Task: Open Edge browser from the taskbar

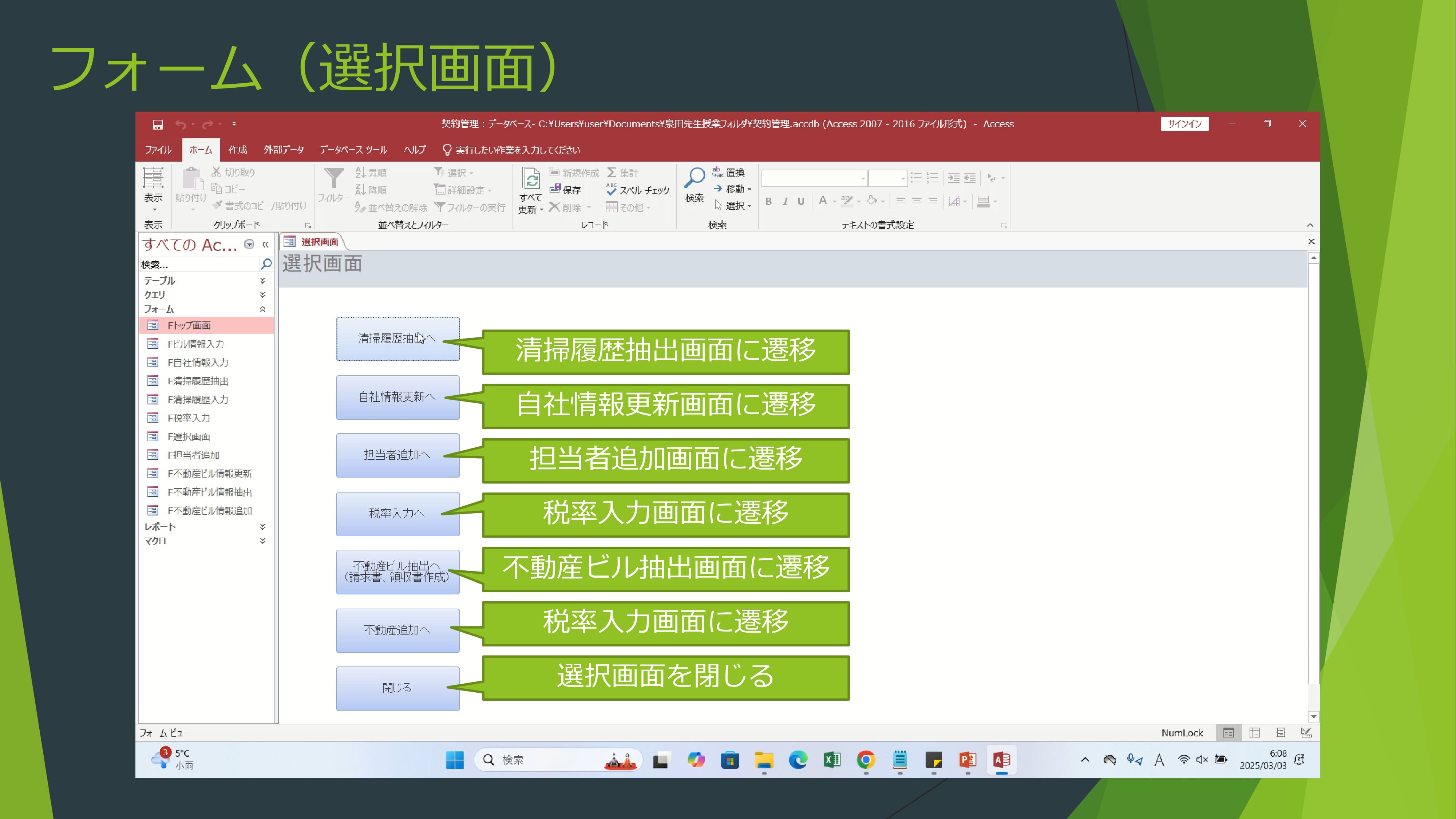Action: pyautogui.click(x=798, y=760)
